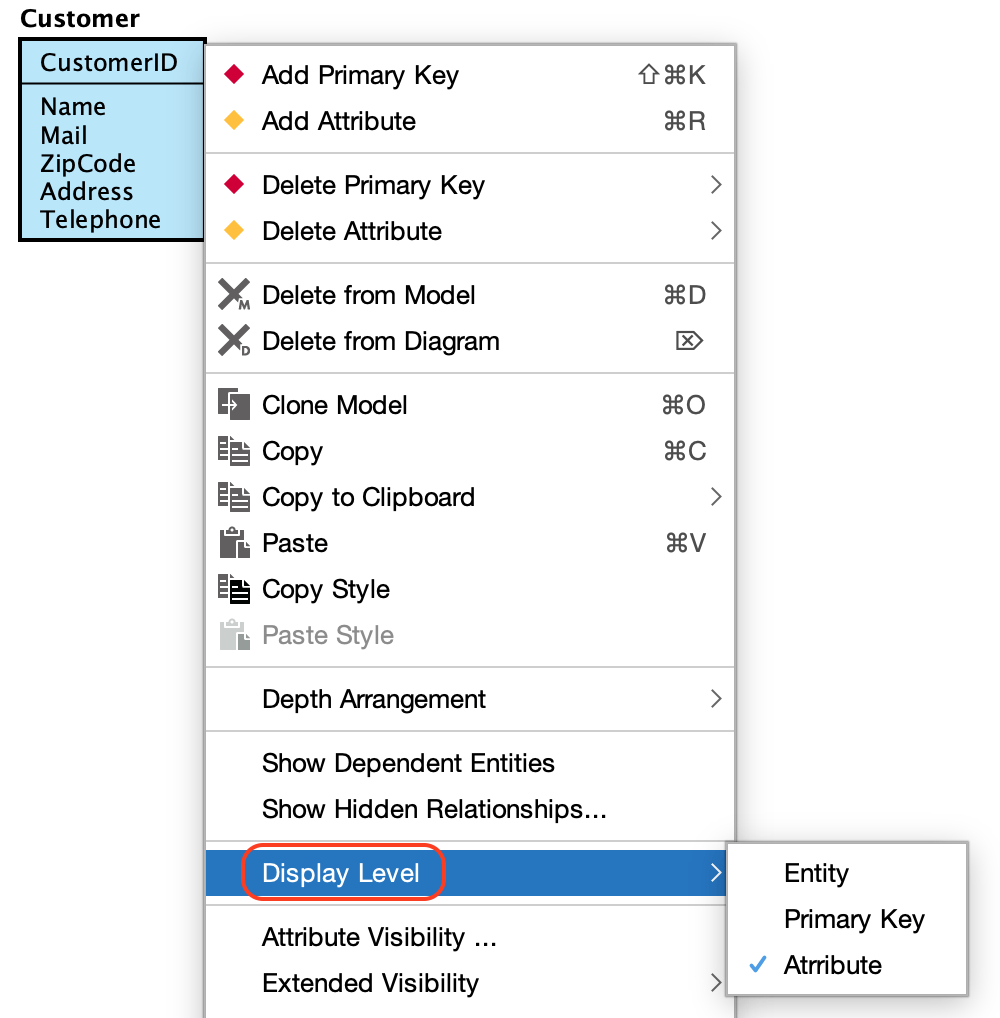Click the Delete from Diagram X icon
This screenshot has width=1000, height=1018.
point(233,342)
